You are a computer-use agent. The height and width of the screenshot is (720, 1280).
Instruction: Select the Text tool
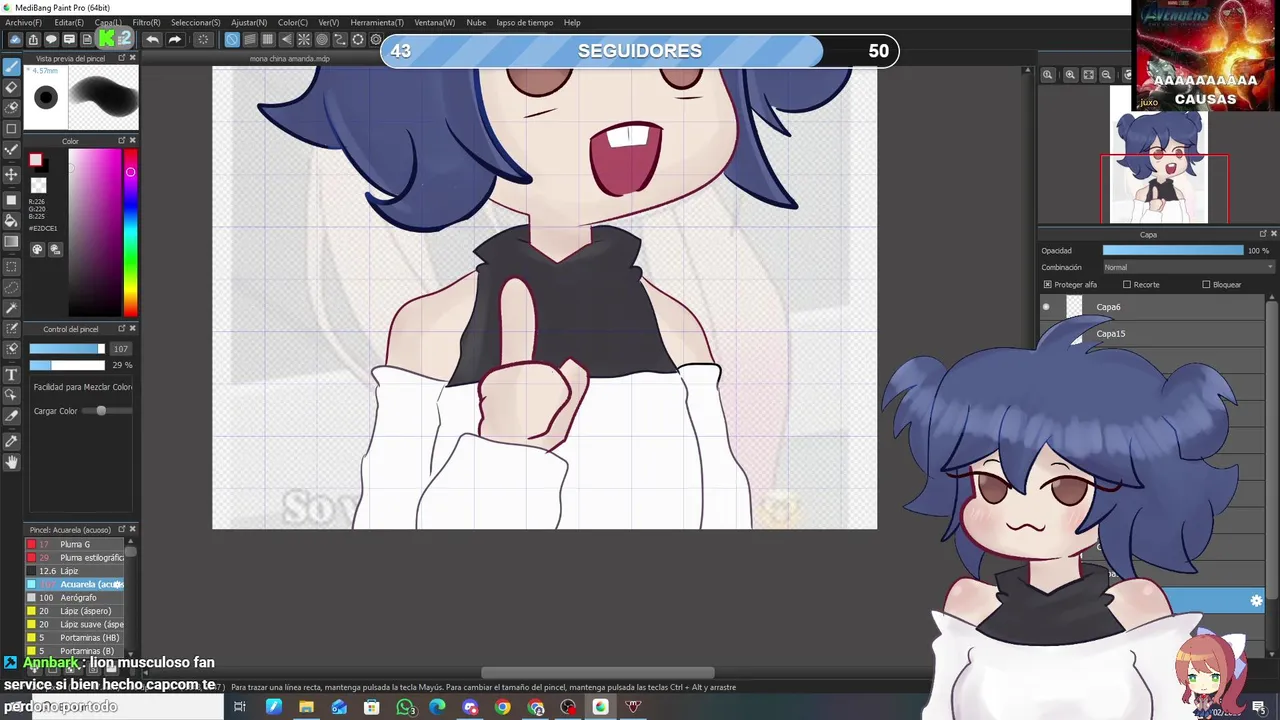click(x=12, y=375)
